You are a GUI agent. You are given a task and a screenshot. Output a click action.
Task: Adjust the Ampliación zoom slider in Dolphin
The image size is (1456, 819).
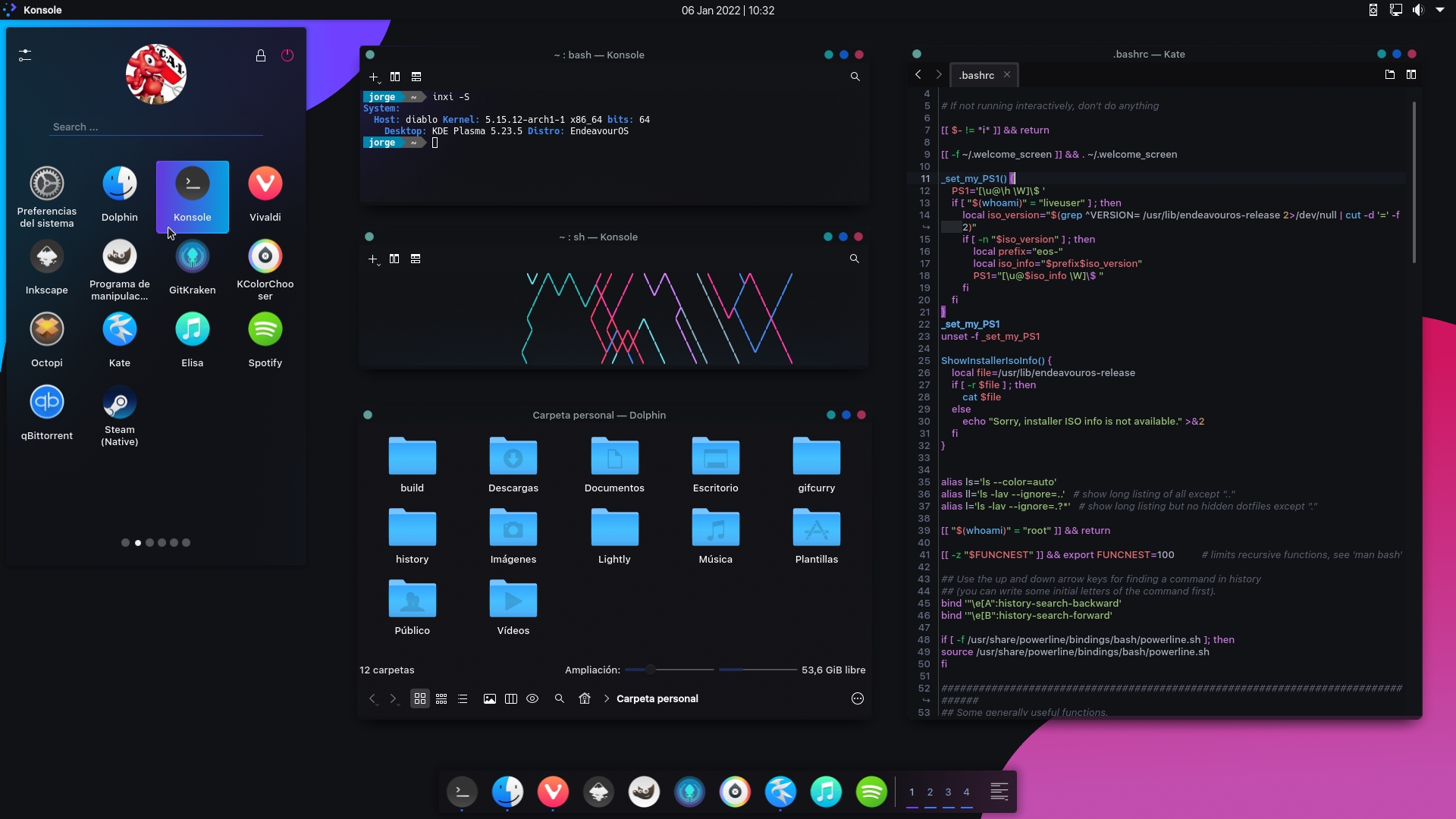click(670, 670)
